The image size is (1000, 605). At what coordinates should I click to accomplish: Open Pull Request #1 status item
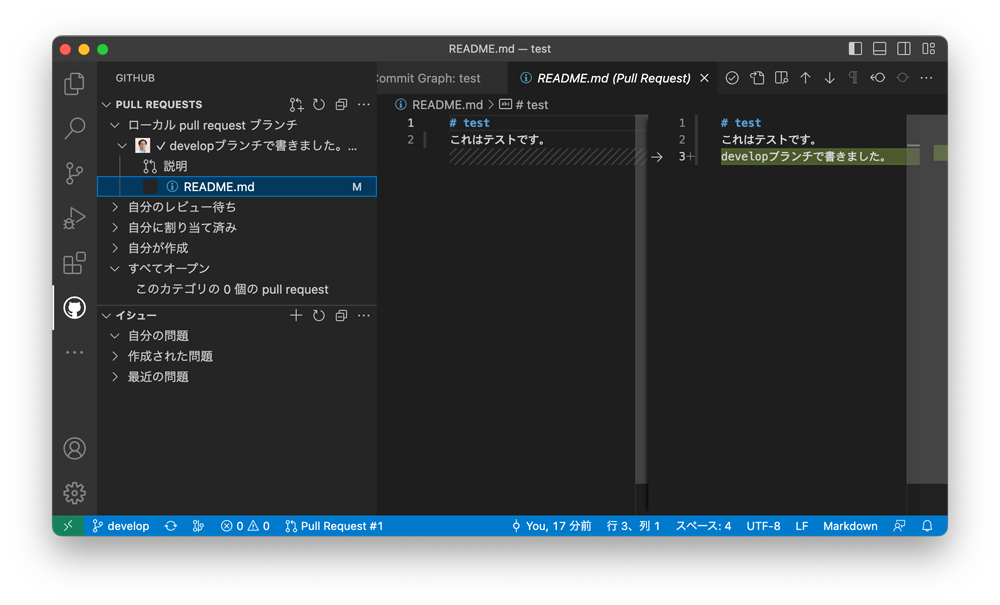(334, 526)
